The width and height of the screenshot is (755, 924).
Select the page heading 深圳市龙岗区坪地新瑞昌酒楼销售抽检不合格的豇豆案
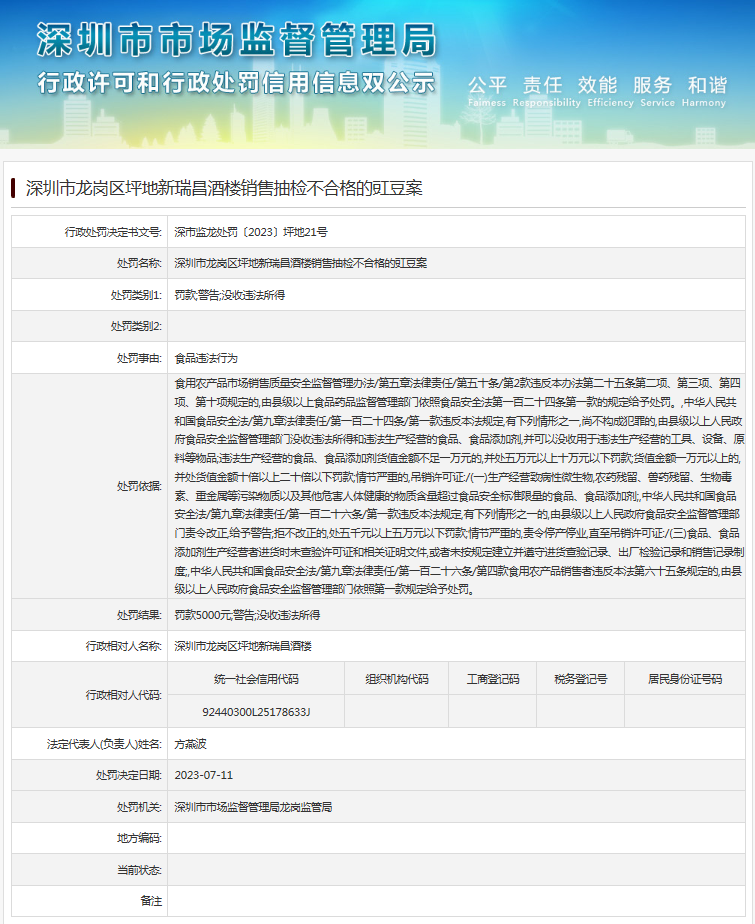click(224, 189)
